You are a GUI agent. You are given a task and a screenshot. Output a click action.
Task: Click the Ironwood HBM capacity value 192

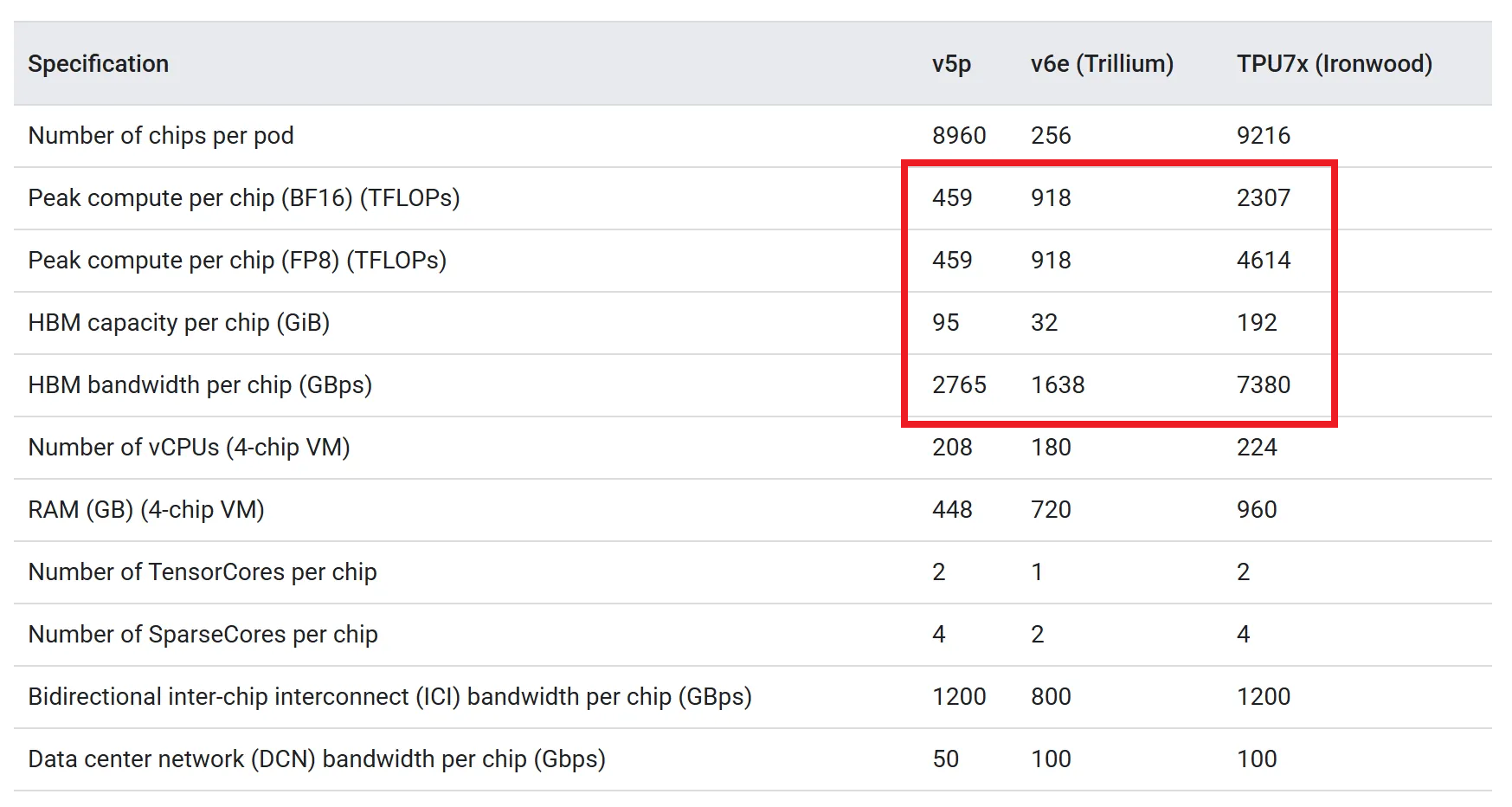click(1257, 323)
